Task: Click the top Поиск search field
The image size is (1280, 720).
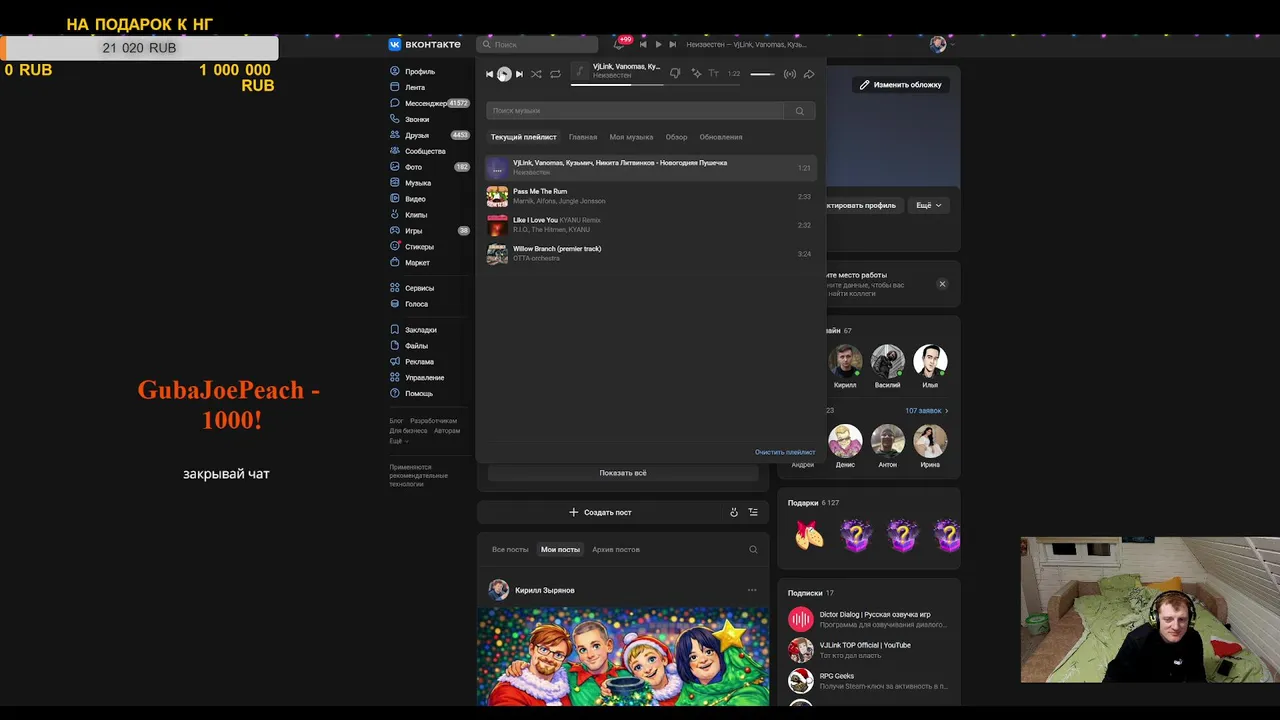Action: coord(537,44)
